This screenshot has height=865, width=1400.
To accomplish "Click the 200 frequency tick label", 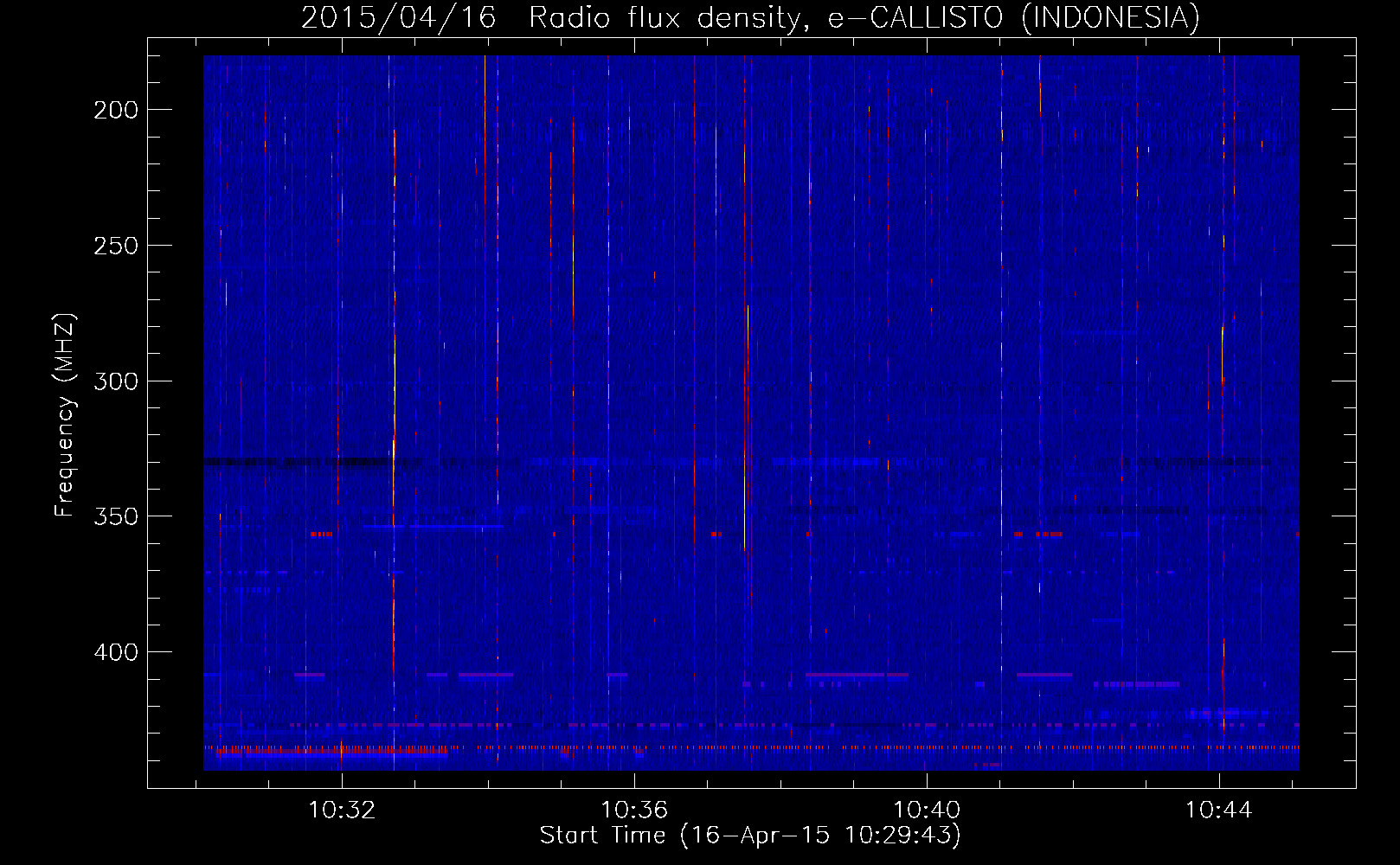I will click(116, 110).
